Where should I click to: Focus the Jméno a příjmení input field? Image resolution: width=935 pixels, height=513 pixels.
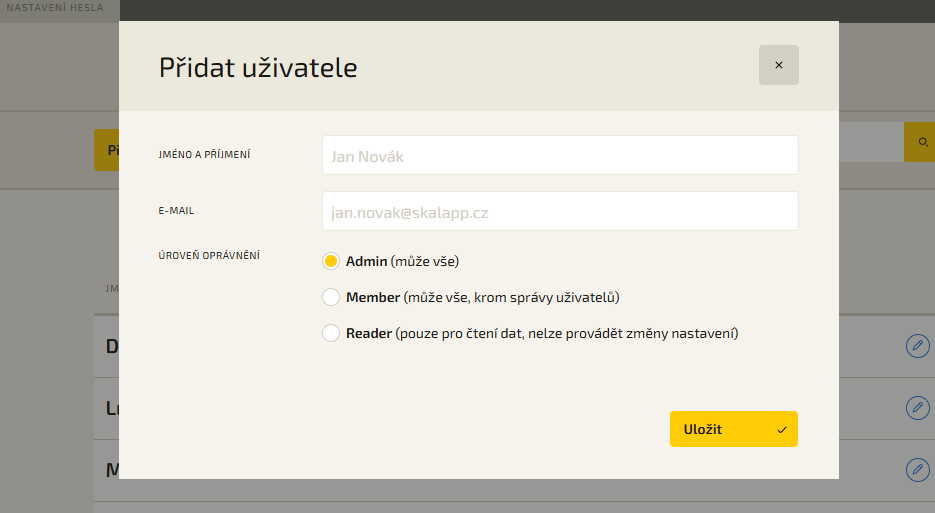[560, 155]
